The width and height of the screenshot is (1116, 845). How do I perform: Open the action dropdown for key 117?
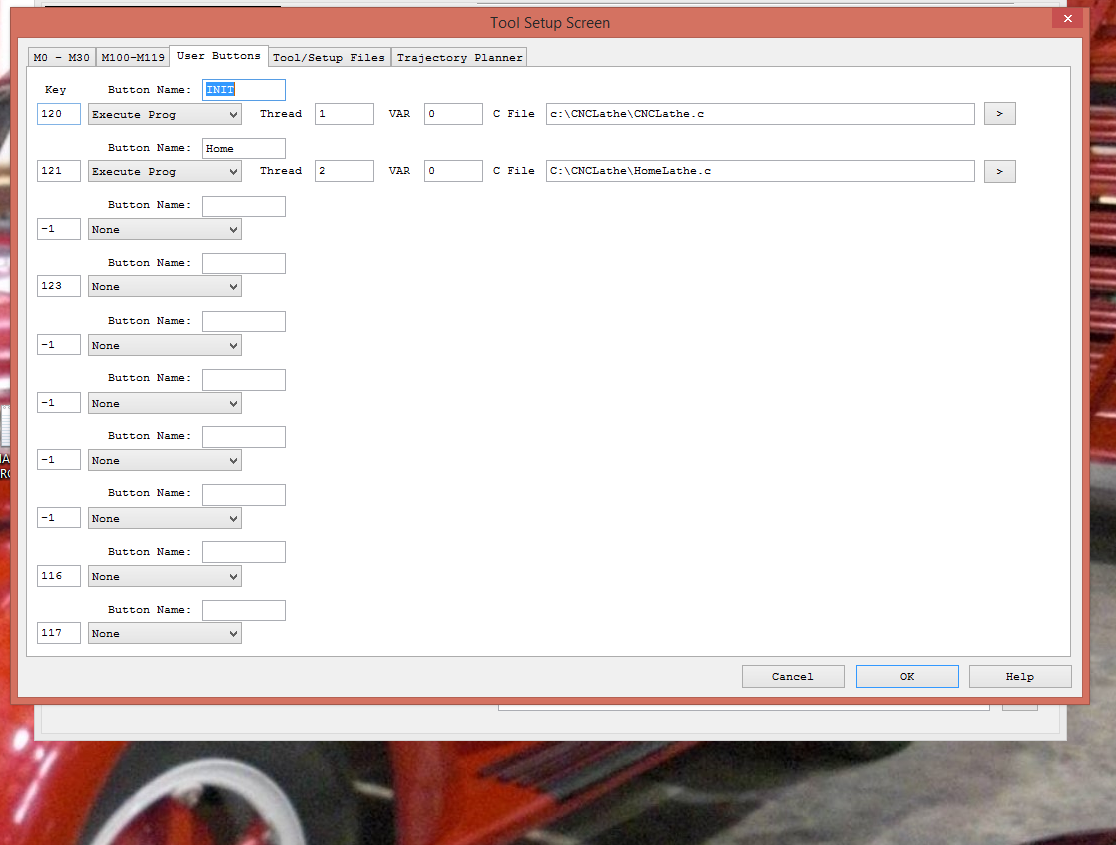[x=164, y=633]
